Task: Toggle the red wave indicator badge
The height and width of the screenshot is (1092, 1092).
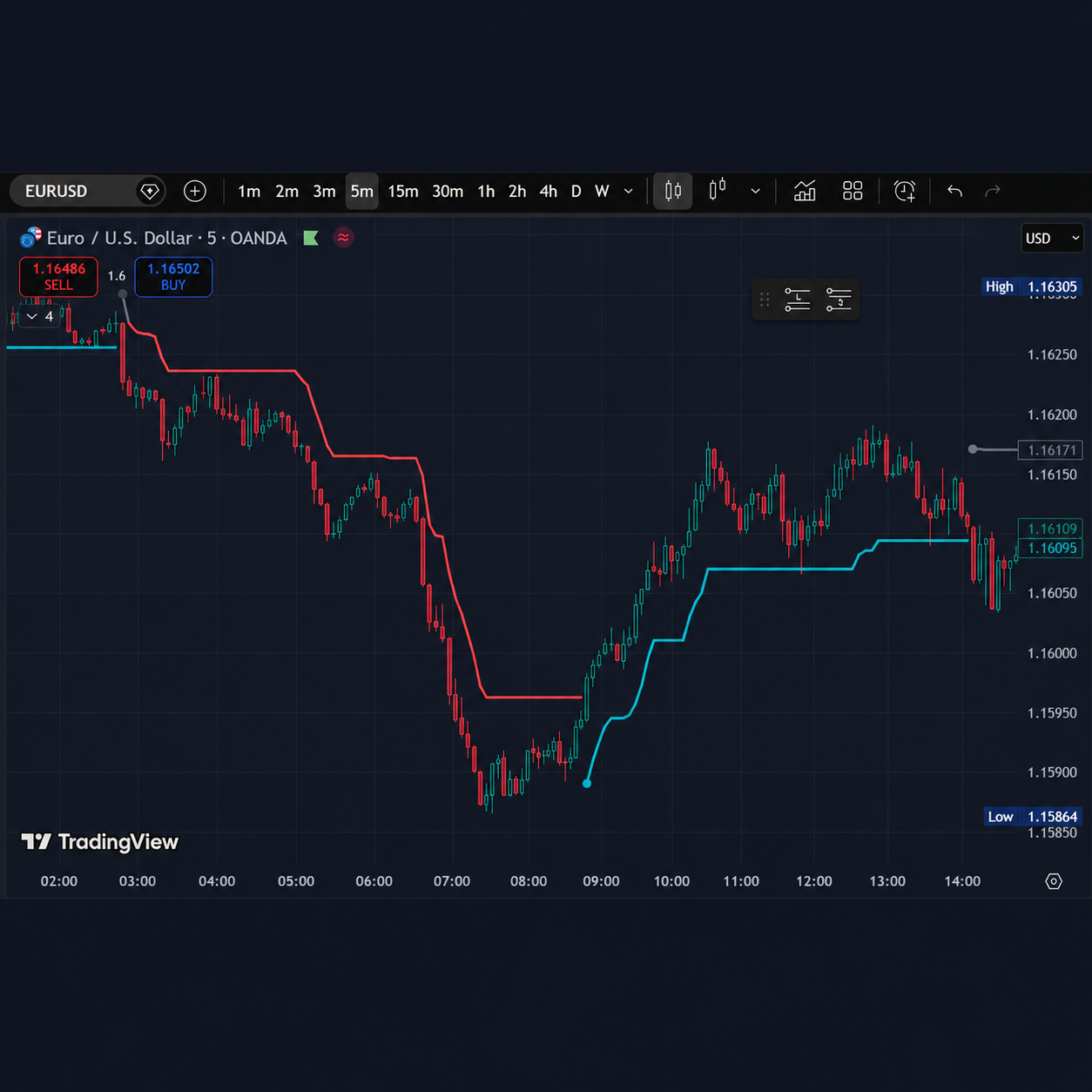Action: coord(344,238)
